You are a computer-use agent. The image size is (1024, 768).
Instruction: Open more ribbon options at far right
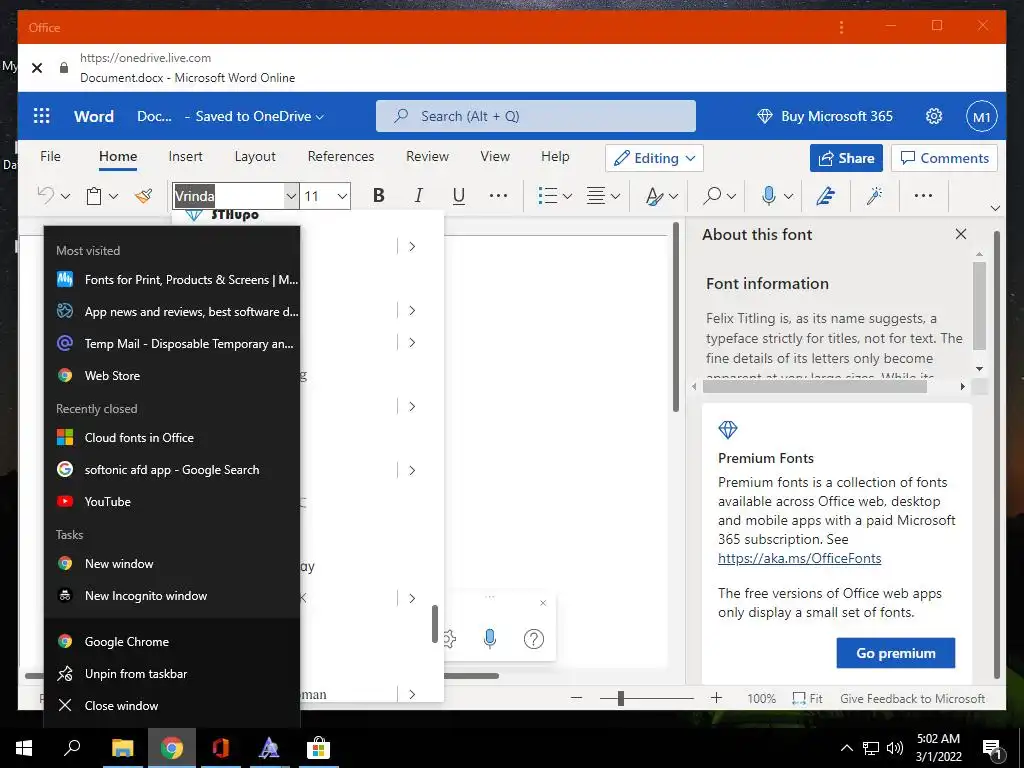pyautogui.click(x=923, y=195)
